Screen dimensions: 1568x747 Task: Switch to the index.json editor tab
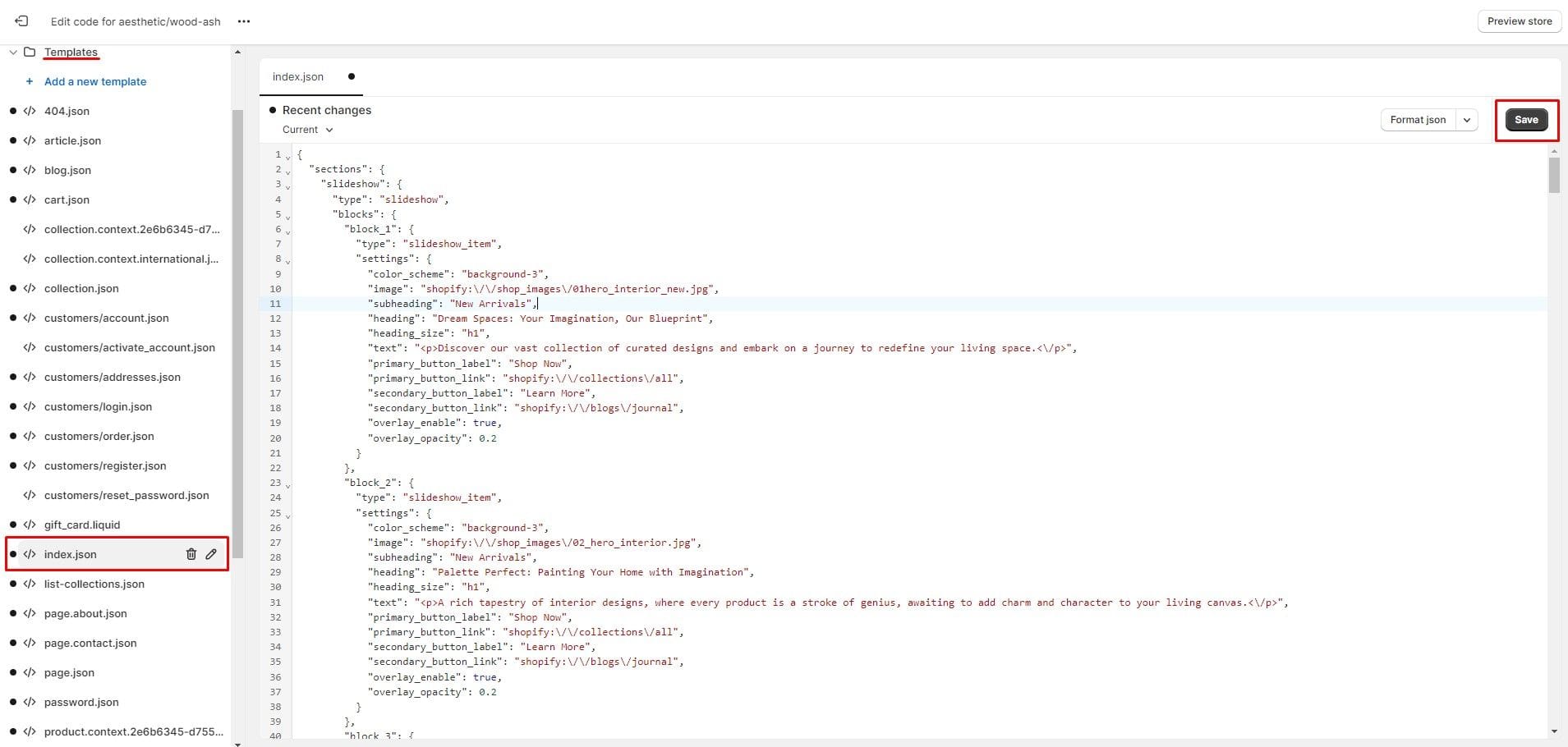(x=298, y=76)
